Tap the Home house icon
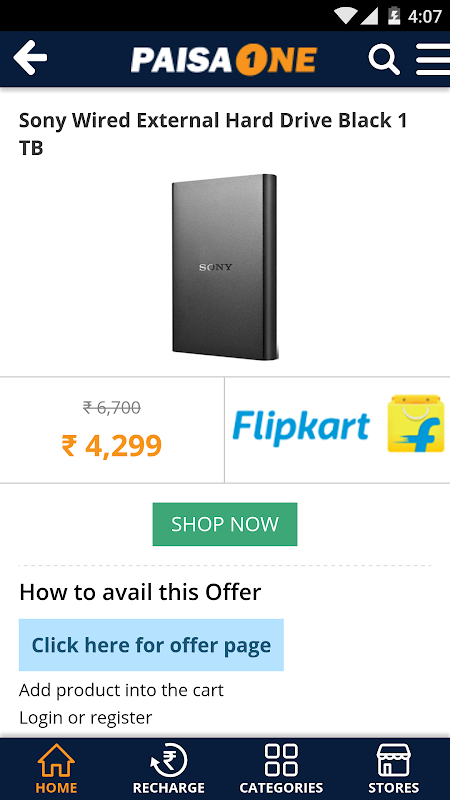This screenshot has width=450, height=800. (56, 760)
